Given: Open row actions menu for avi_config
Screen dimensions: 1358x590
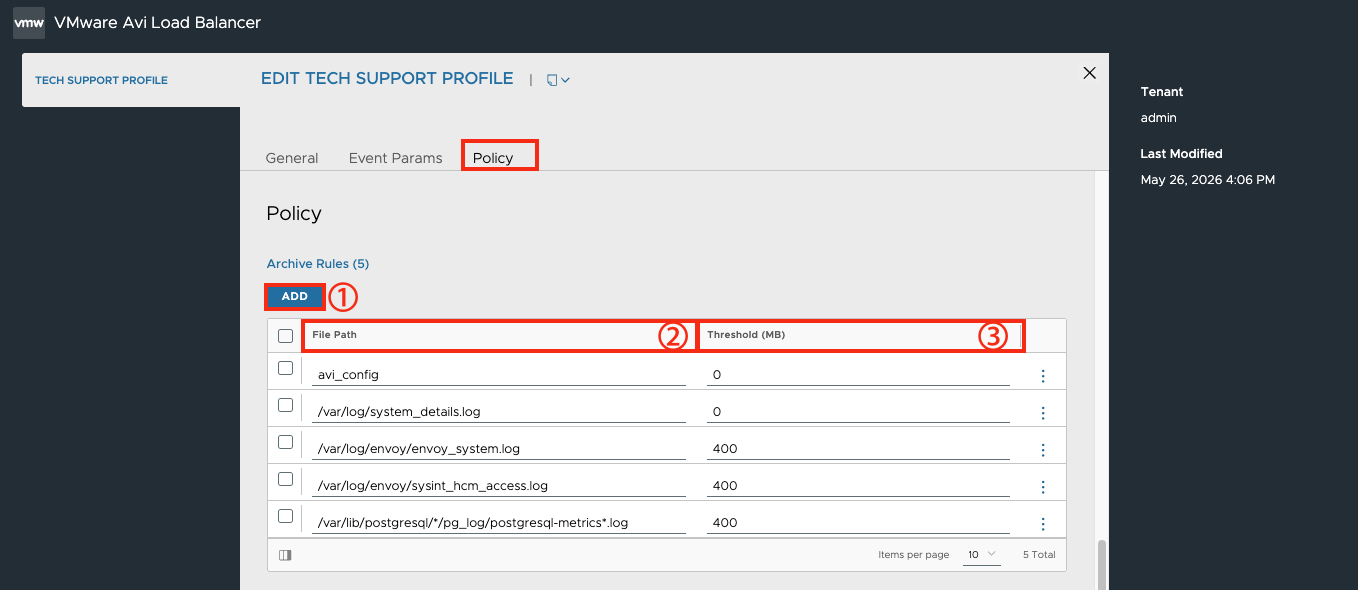Looking at the screenshot, I should point(1043,376).
